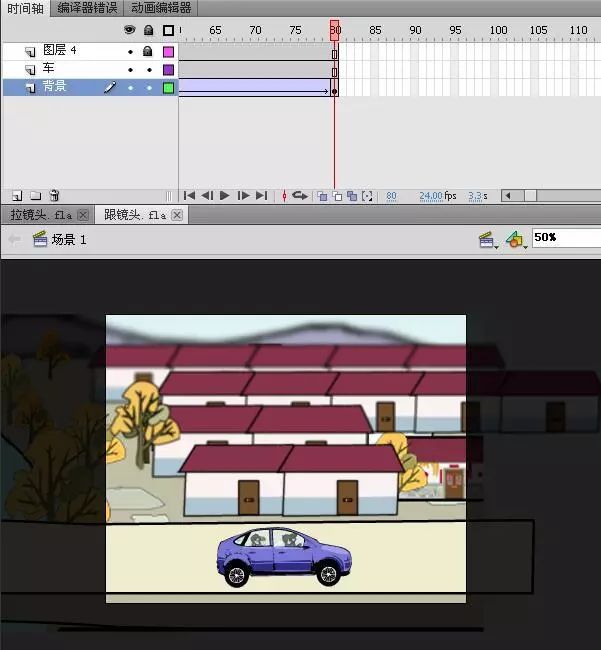Delete layer with the trash icon

click(x=54, y=195)
